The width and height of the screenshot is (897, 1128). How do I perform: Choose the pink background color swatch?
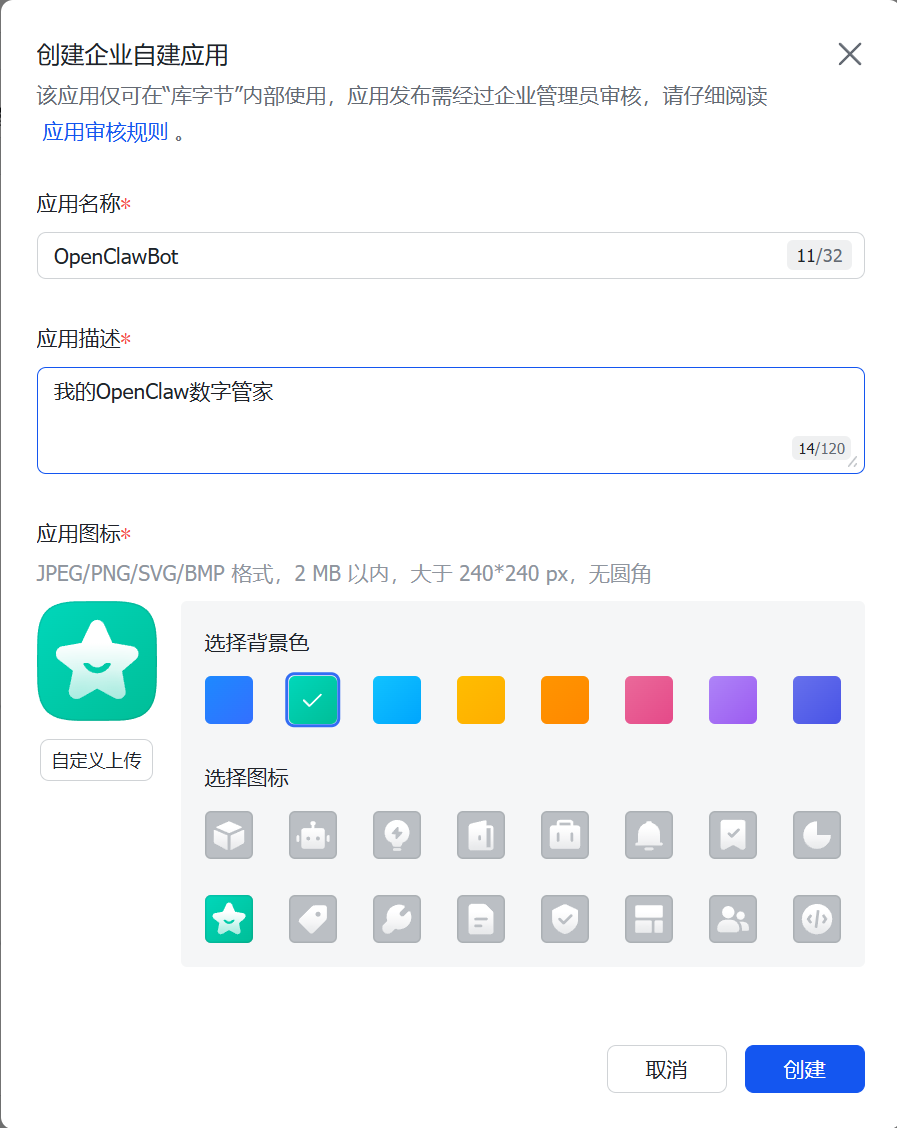[x=649, y=700]
